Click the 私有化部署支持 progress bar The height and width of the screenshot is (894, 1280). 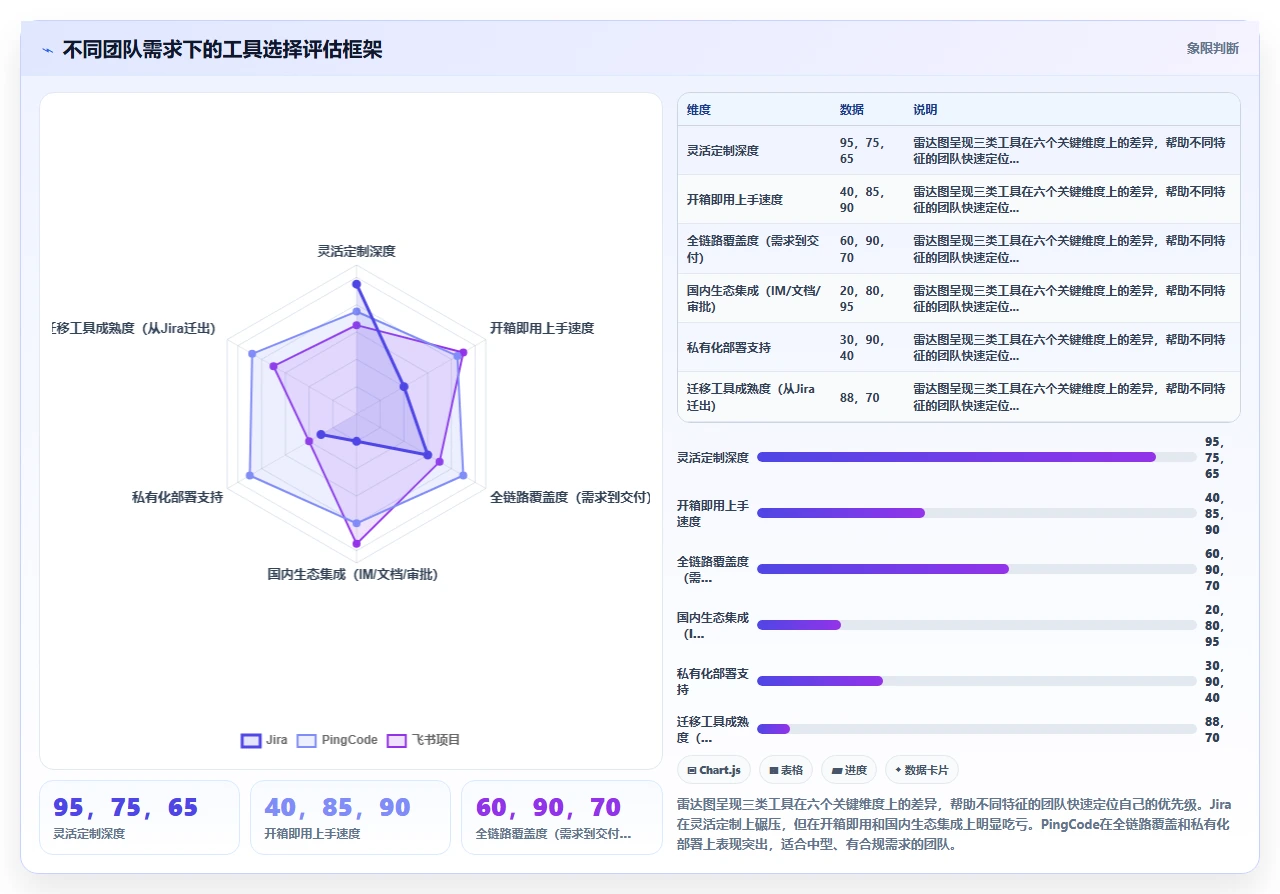(976, 681)
